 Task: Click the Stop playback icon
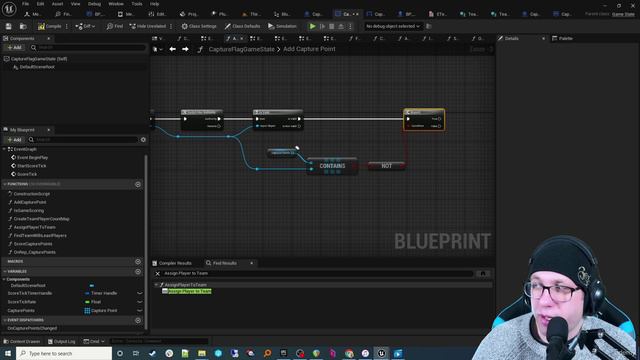pos(331,26)
